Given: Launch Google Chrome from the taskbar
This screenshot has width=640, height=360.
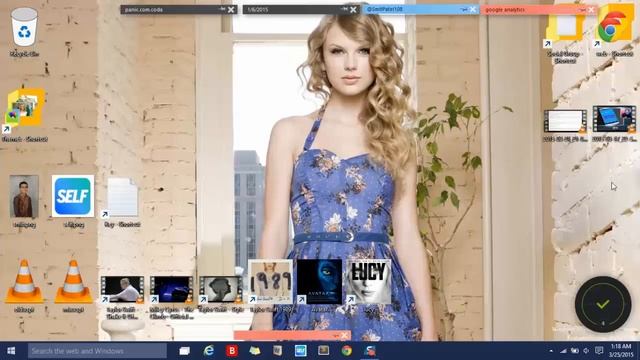Looking at the screenshot, I should pyautogui.click(x=347, y=351).
